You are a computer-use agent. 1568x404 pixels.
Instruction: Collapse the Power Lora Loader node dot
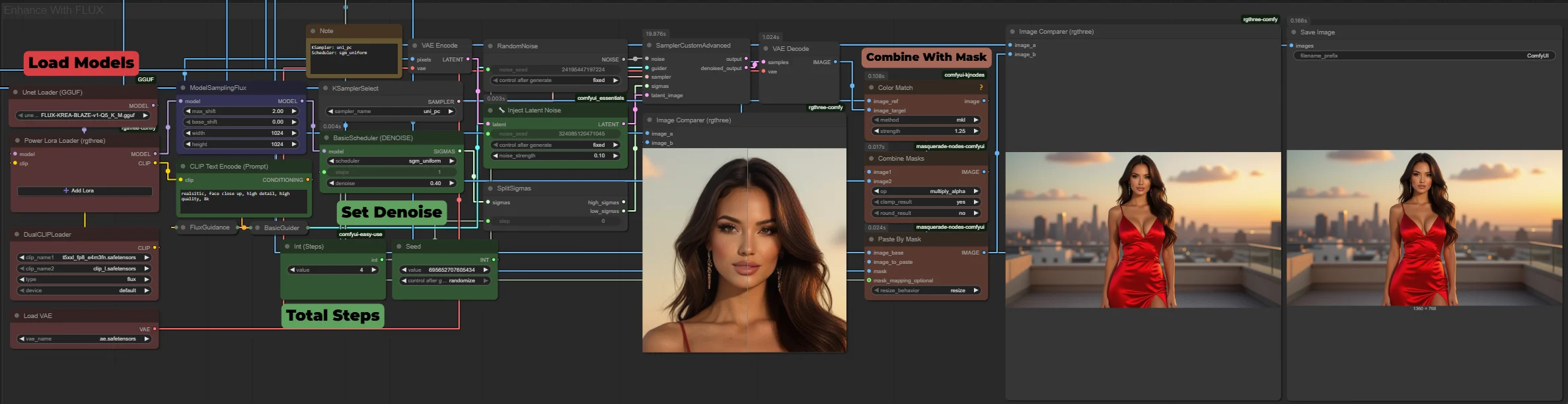tap(17, 141)
